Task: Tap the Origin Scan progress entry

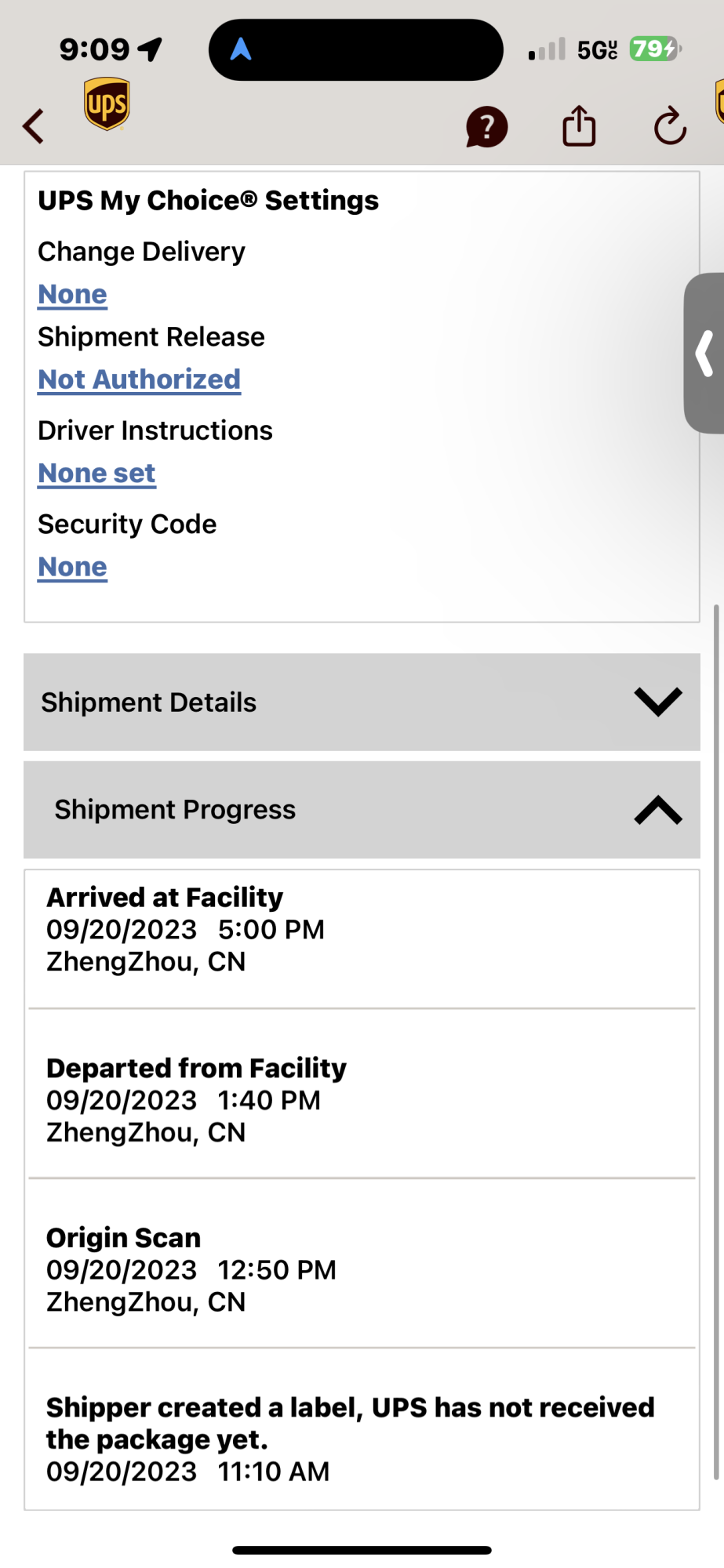Action: point(191,1269)
